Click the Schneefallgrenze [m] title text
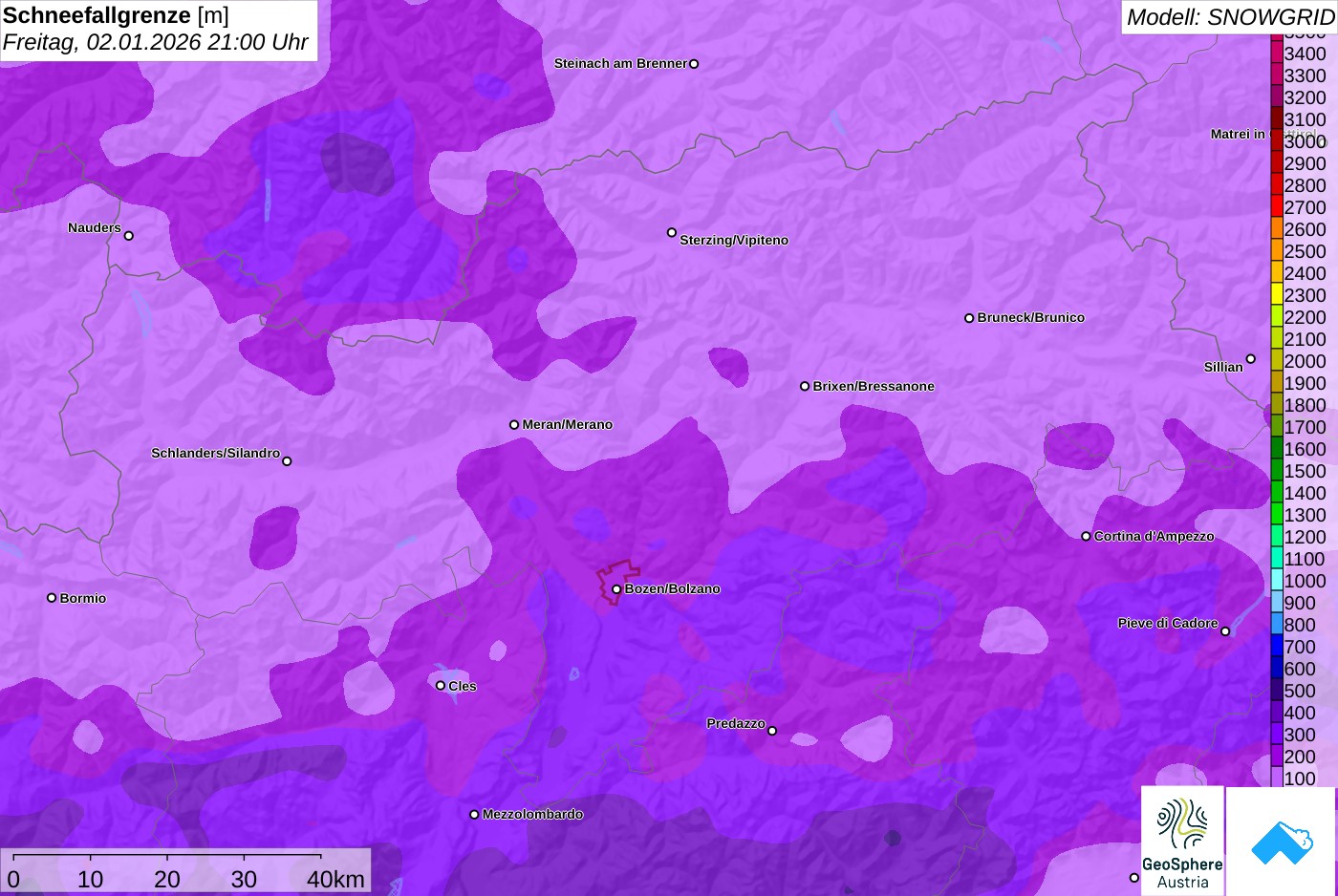This screenshot has width=1338, height=896. [x=116, y=15]
